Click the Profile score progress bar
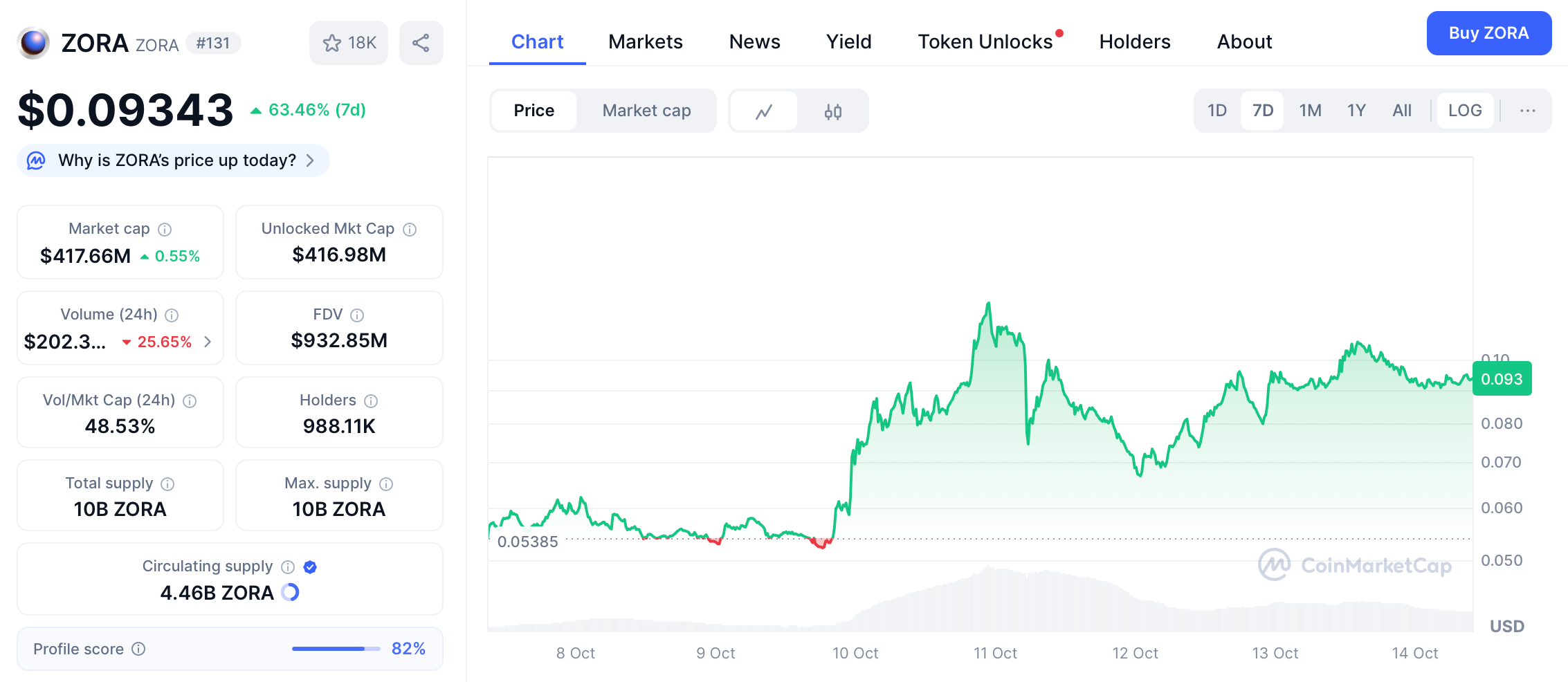The image size is (1568, 682). click(x=331, y=649)
